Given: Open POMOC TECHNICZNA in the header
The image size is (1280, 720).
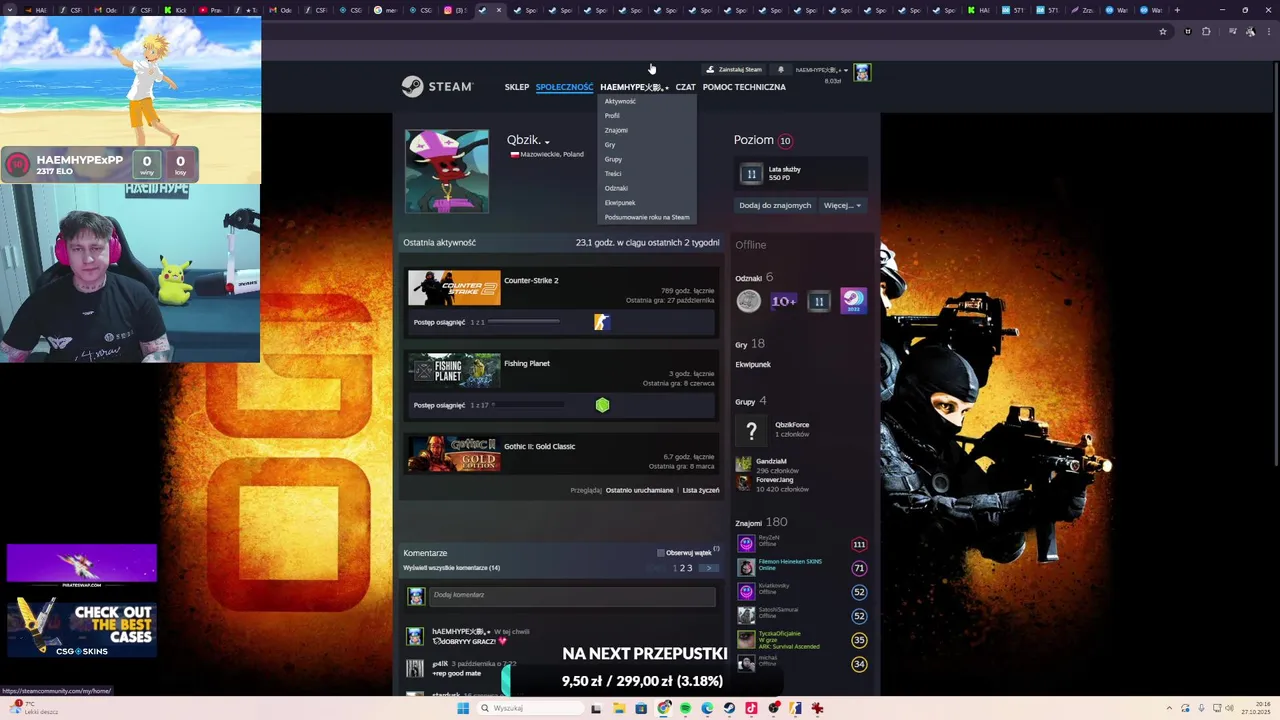Looking at the screenshot, I should [x=744, y=87].
